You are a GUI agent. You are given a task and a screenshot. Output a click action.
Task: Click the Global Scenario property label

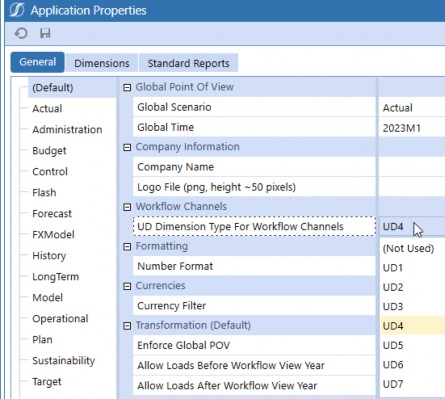click(174, 107)
